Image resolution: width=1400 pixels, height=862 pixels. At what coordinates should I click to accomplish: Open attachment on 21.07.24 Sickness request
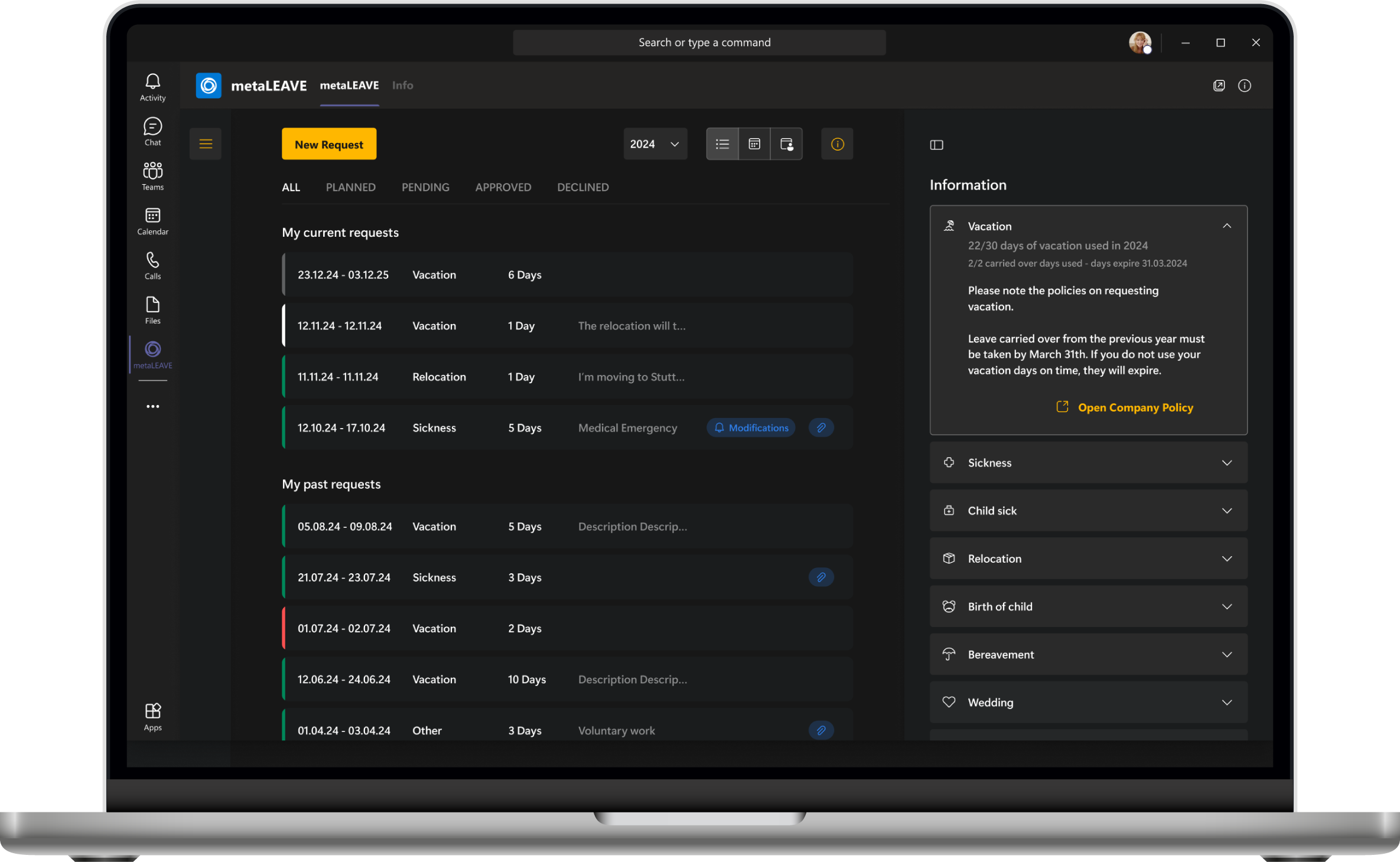[x=821, y=577]
